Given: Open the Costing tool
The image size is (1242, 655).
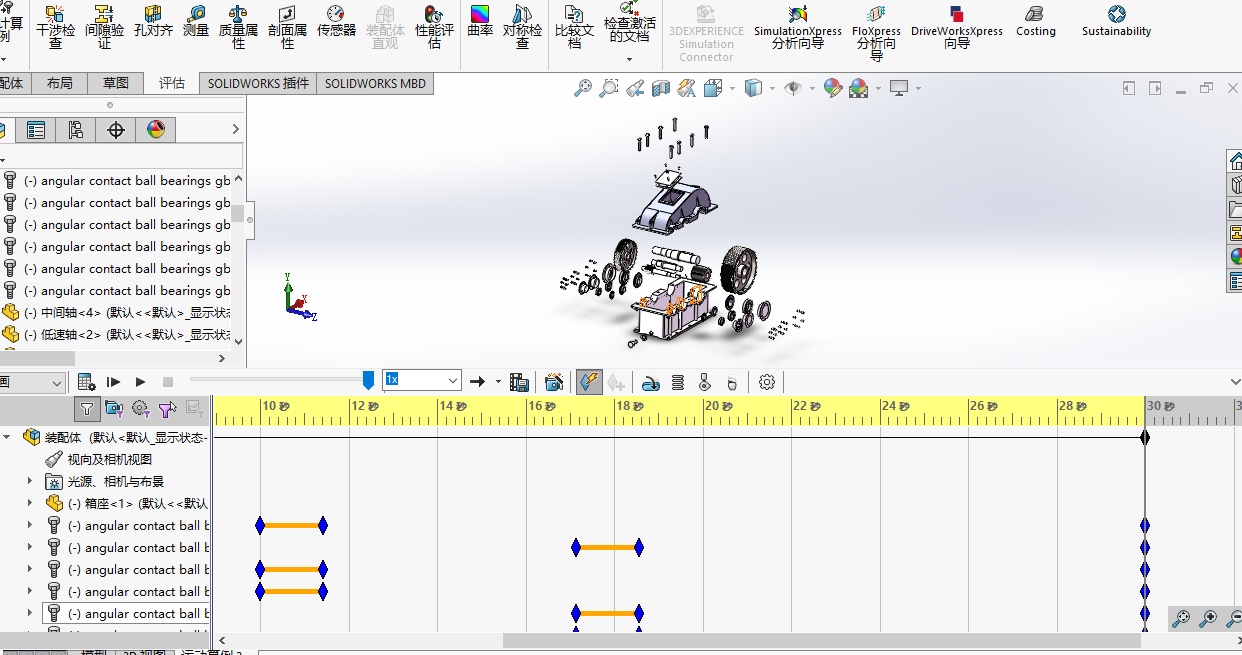Looking at the screenshot, I should pyautogui.click(x=1035, y=21).
